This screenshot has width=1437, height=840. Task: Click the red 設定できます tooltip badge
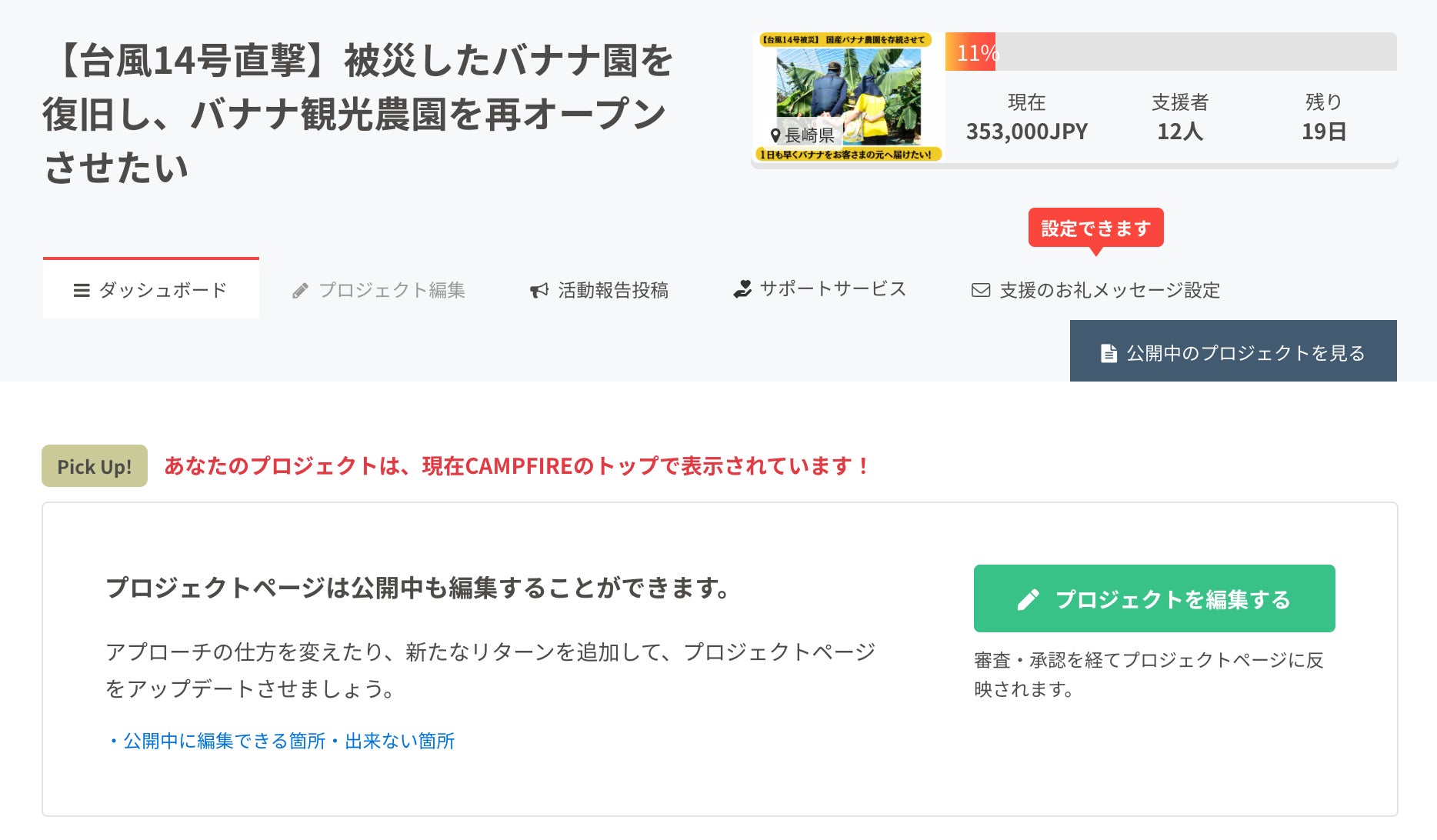(1095, 228)
